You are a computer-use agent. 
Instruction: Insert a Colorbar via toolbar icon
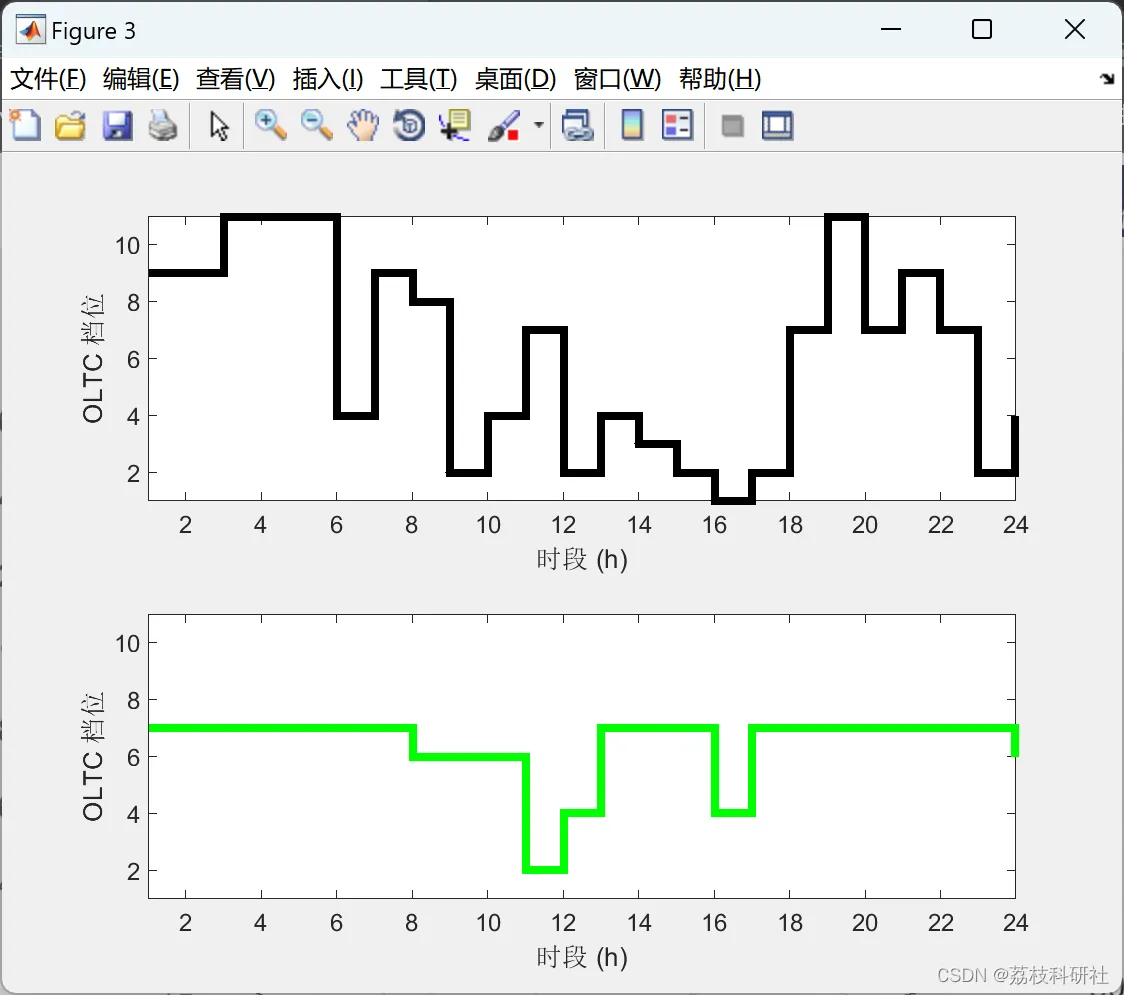tap(632, 125)
